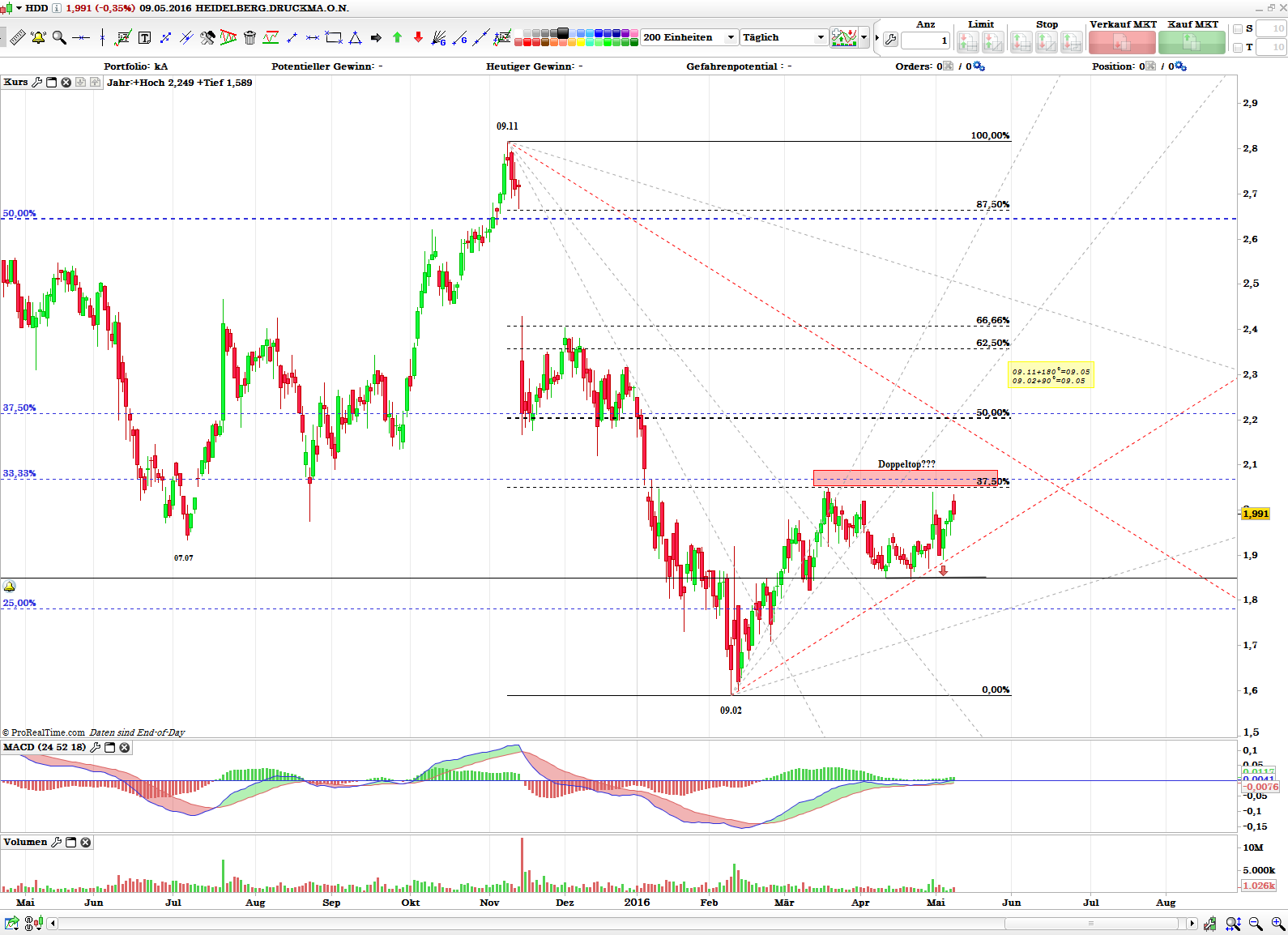1288x935 pixels.
Task: Open Volumen panel wrench settings
Action: (56, 842)
